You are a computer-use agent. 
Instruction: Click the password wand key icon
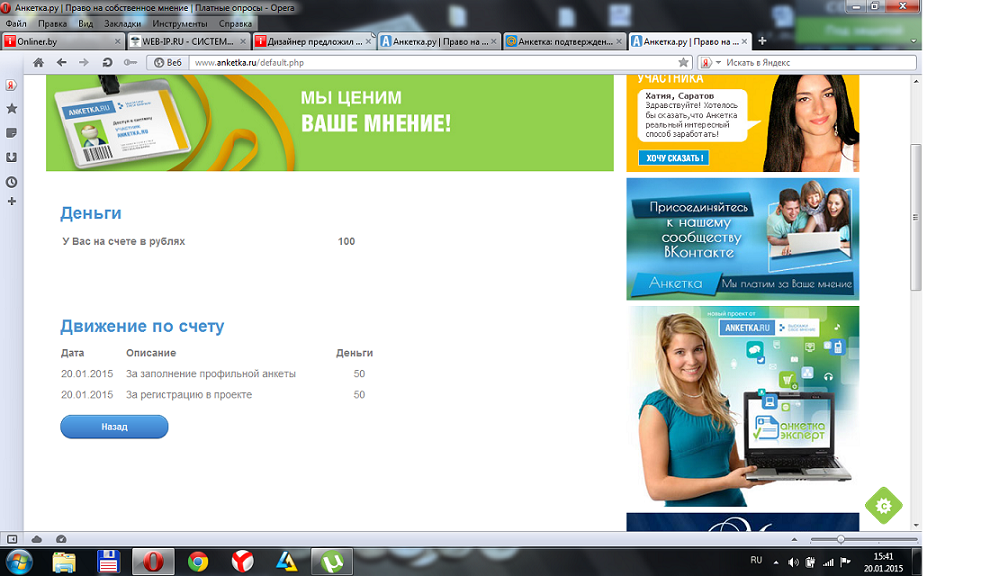(130, 63)
